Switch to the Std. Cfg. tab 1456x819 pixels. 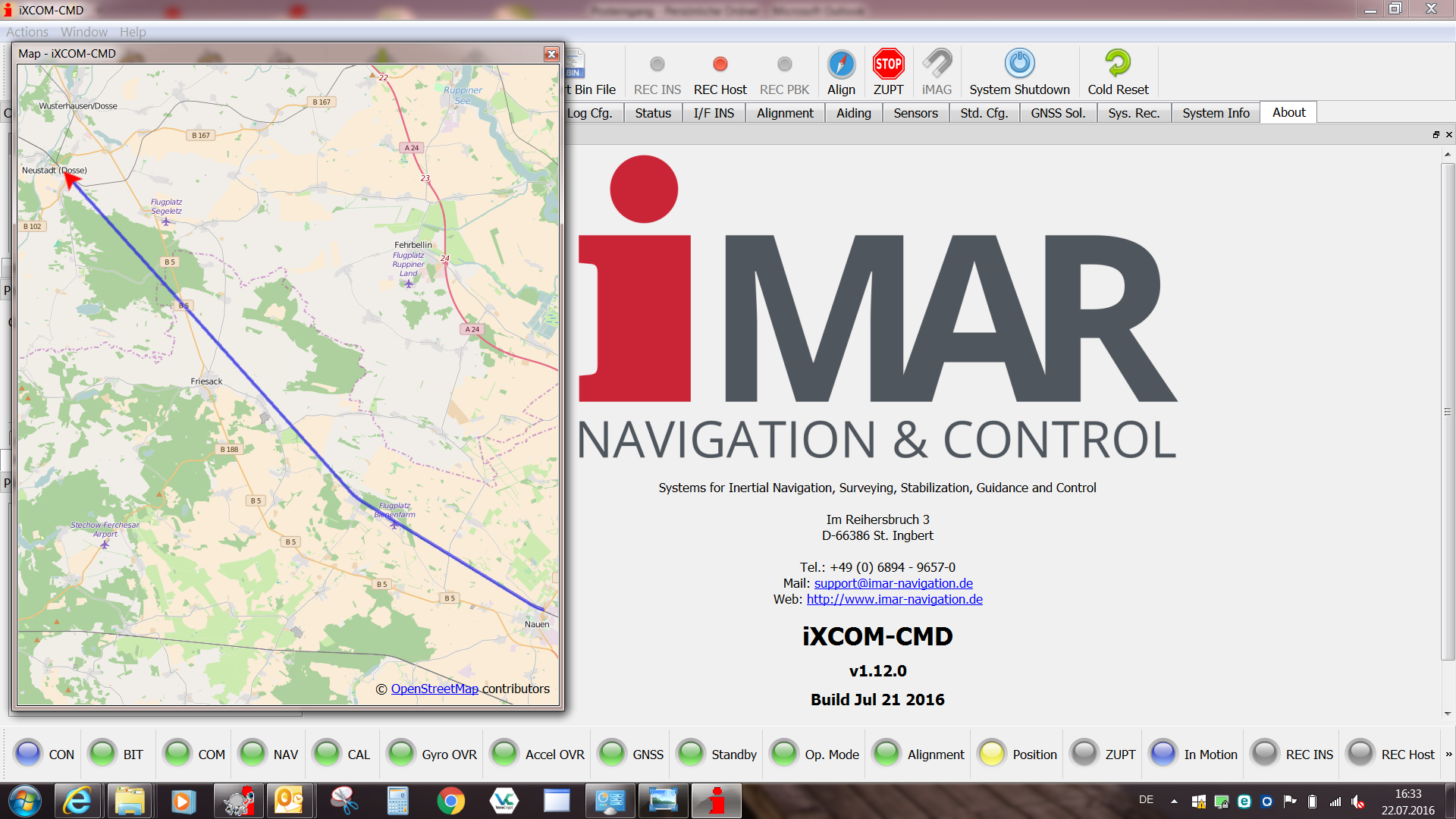coord(984,113)
